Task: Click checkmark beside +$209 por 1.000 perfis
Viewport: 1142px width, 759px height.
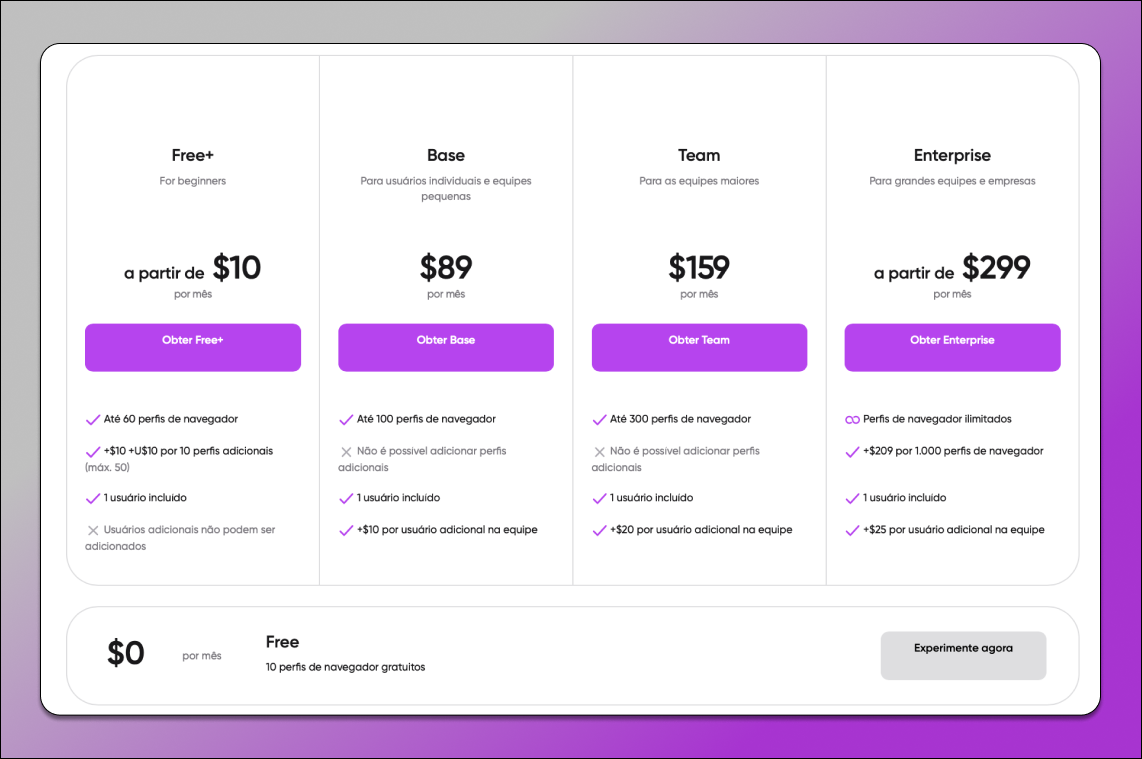Action: tap(852, 452)
